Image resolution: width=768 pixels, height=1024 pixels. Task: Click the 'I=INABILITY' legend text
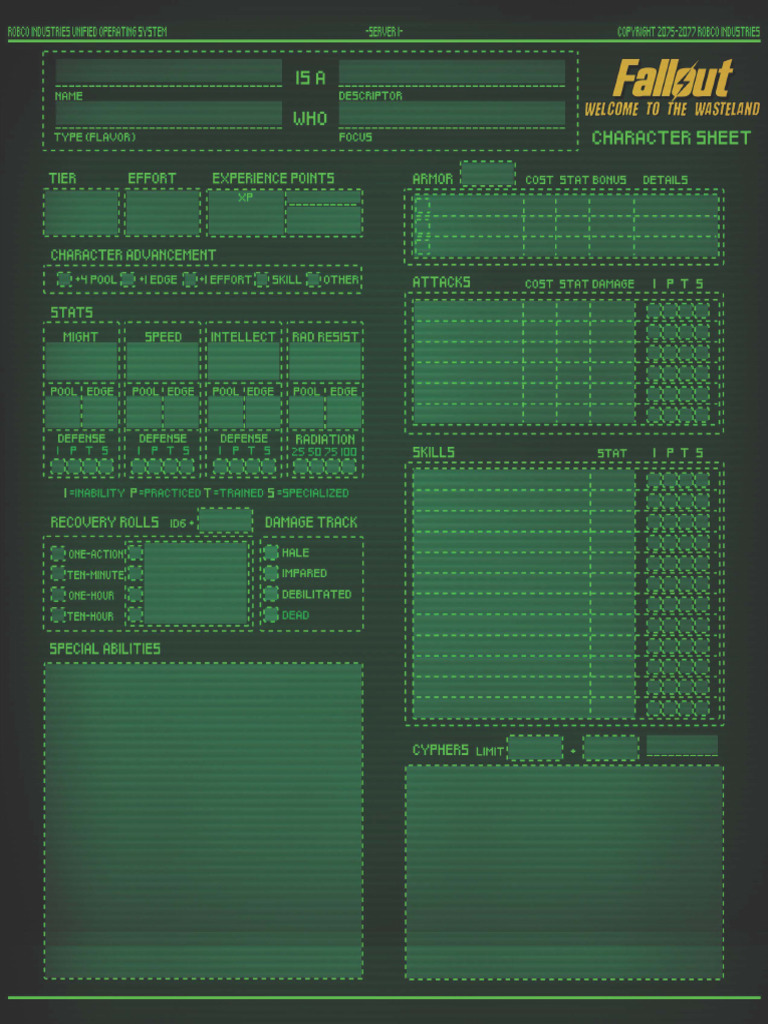tap(93, 493)
